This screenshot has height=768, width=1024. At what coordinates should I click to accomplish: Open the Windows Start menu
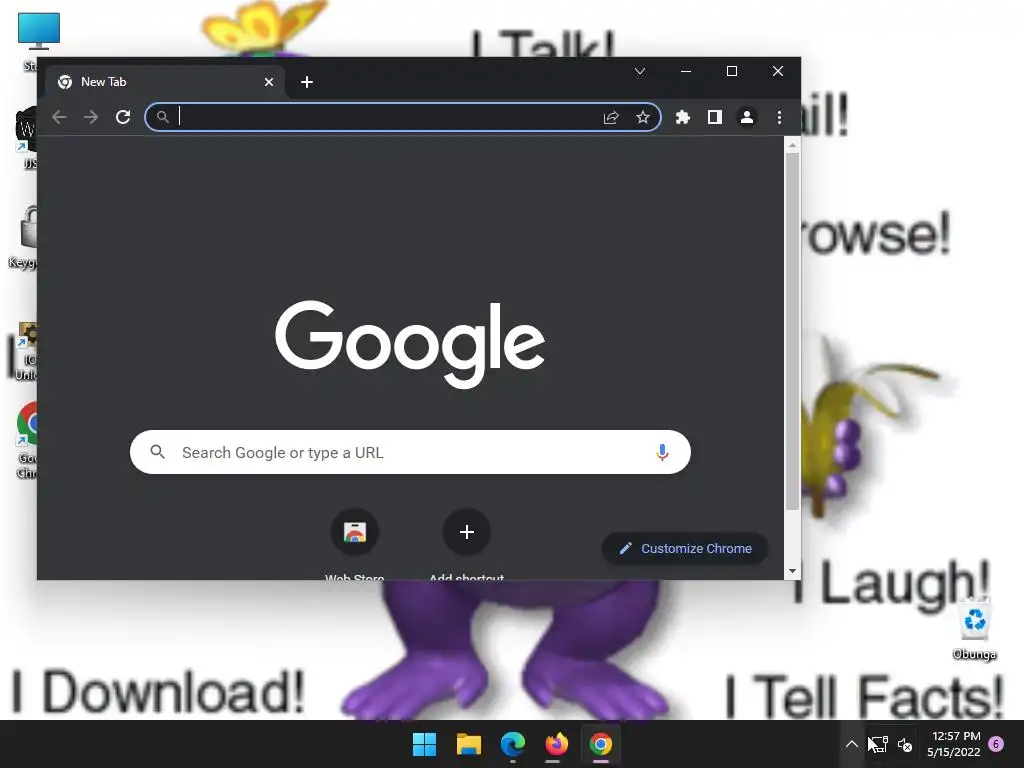coord(424,744)
